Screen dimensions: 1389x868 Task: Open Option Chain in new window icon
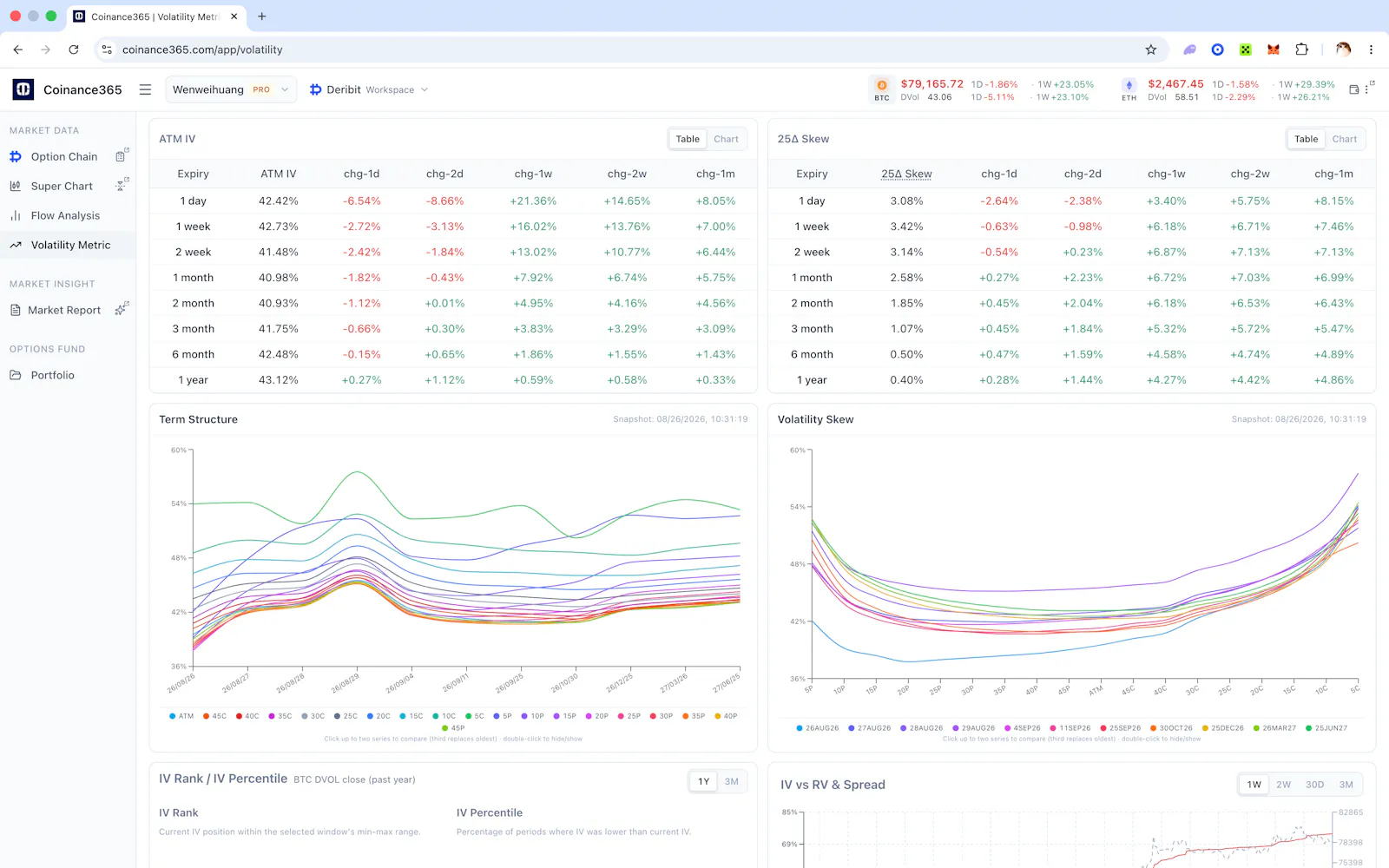pyautogui.click(x=122, y=155)
